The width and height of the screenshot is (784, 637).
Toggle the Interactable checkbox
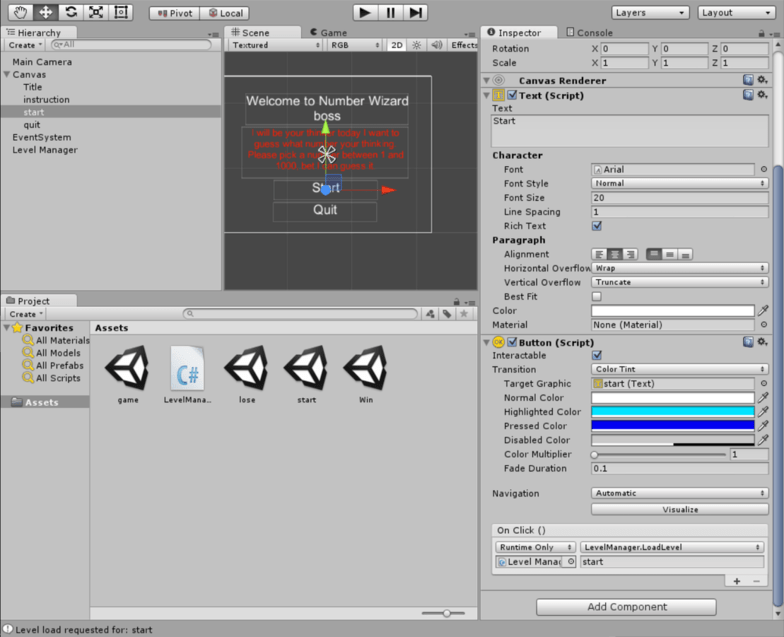(x=597, y=355)
